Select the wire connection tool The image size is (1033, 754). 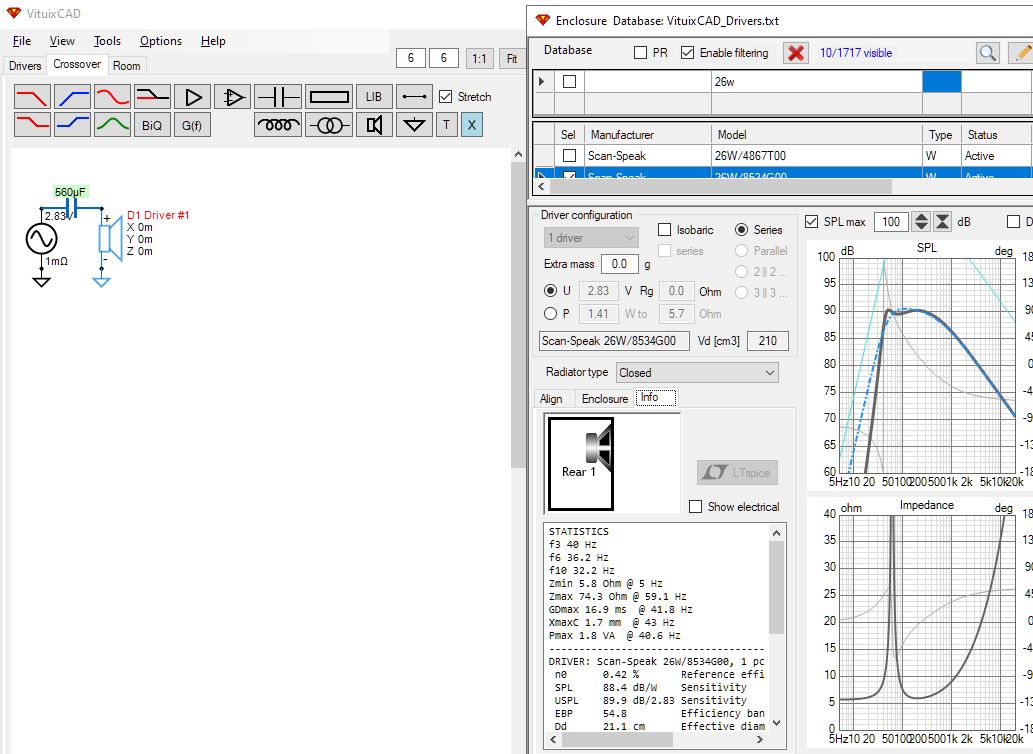414,97
